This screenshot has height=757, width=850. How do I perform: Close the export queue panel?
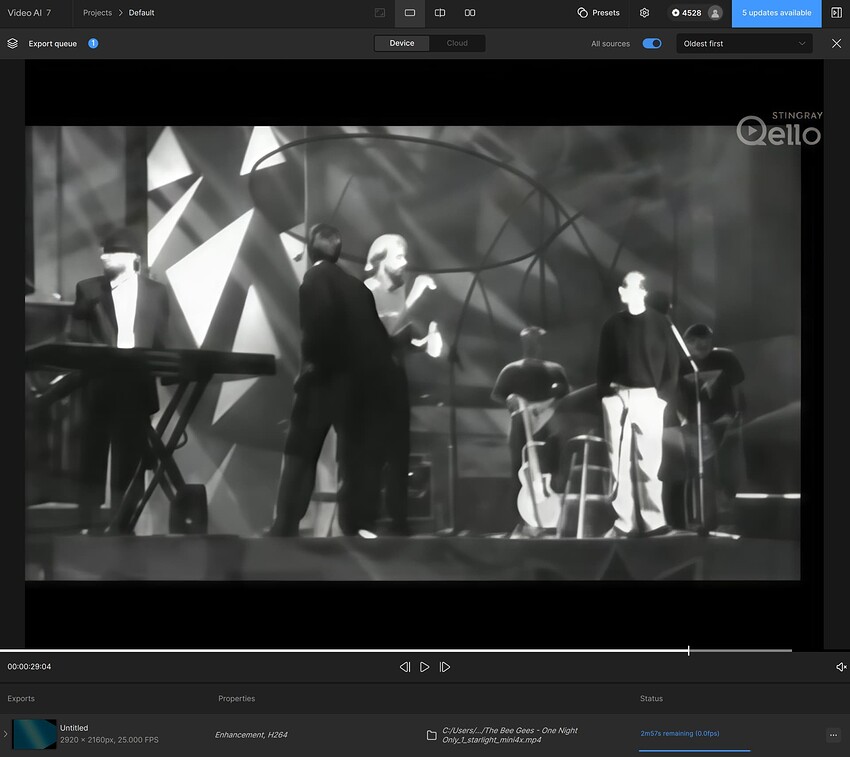click(836, 43)
